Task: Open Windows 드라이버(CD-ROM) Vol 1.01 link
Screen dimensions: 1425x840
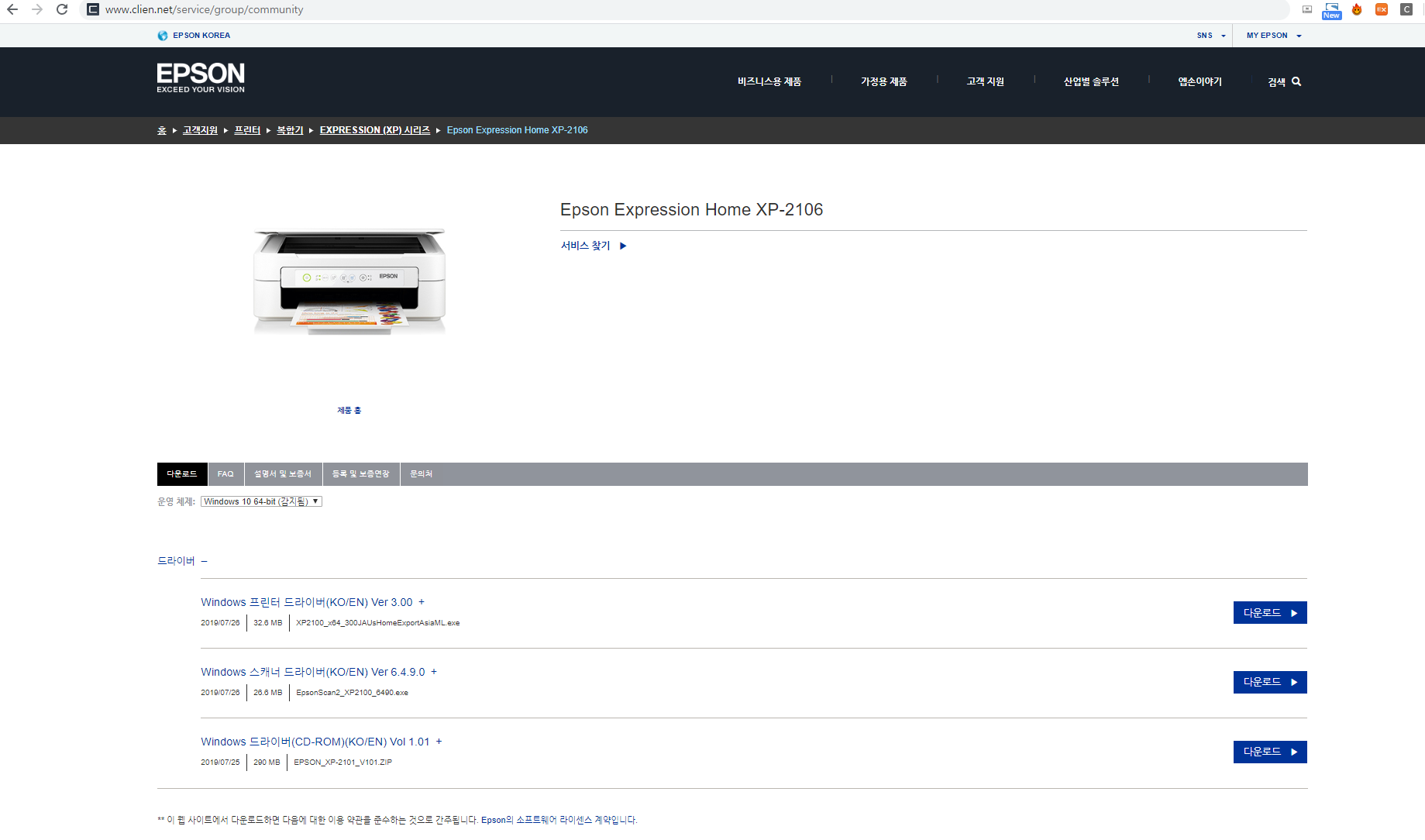Action: point(315,742)
